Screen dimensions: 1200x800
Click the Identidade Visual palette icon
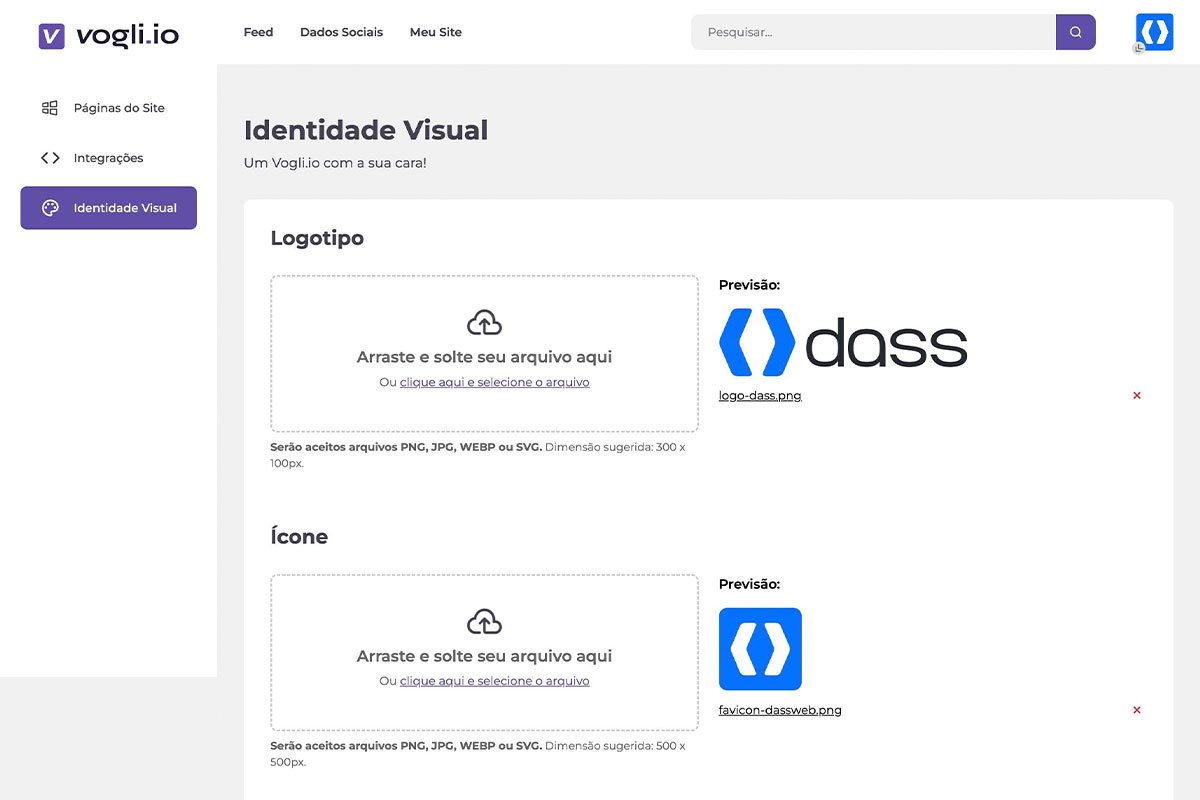[x=50, y=208]
